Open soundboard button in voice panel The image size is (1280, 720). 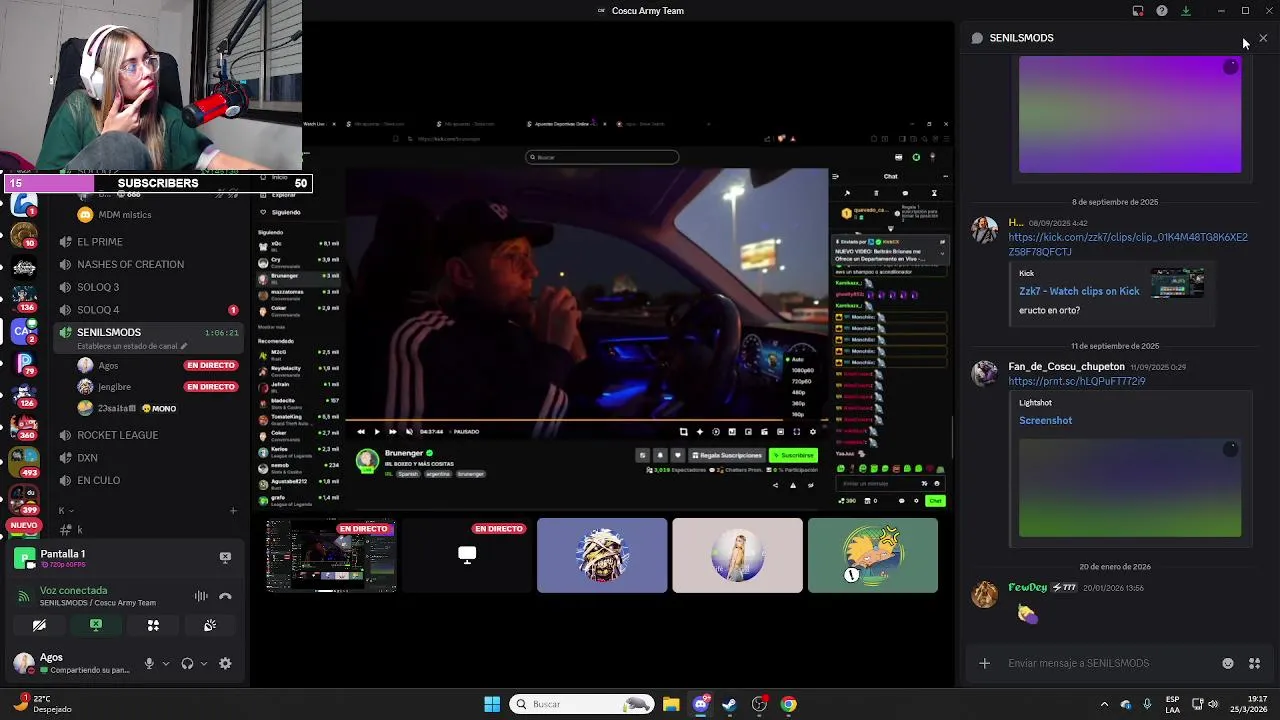(210, 625)
